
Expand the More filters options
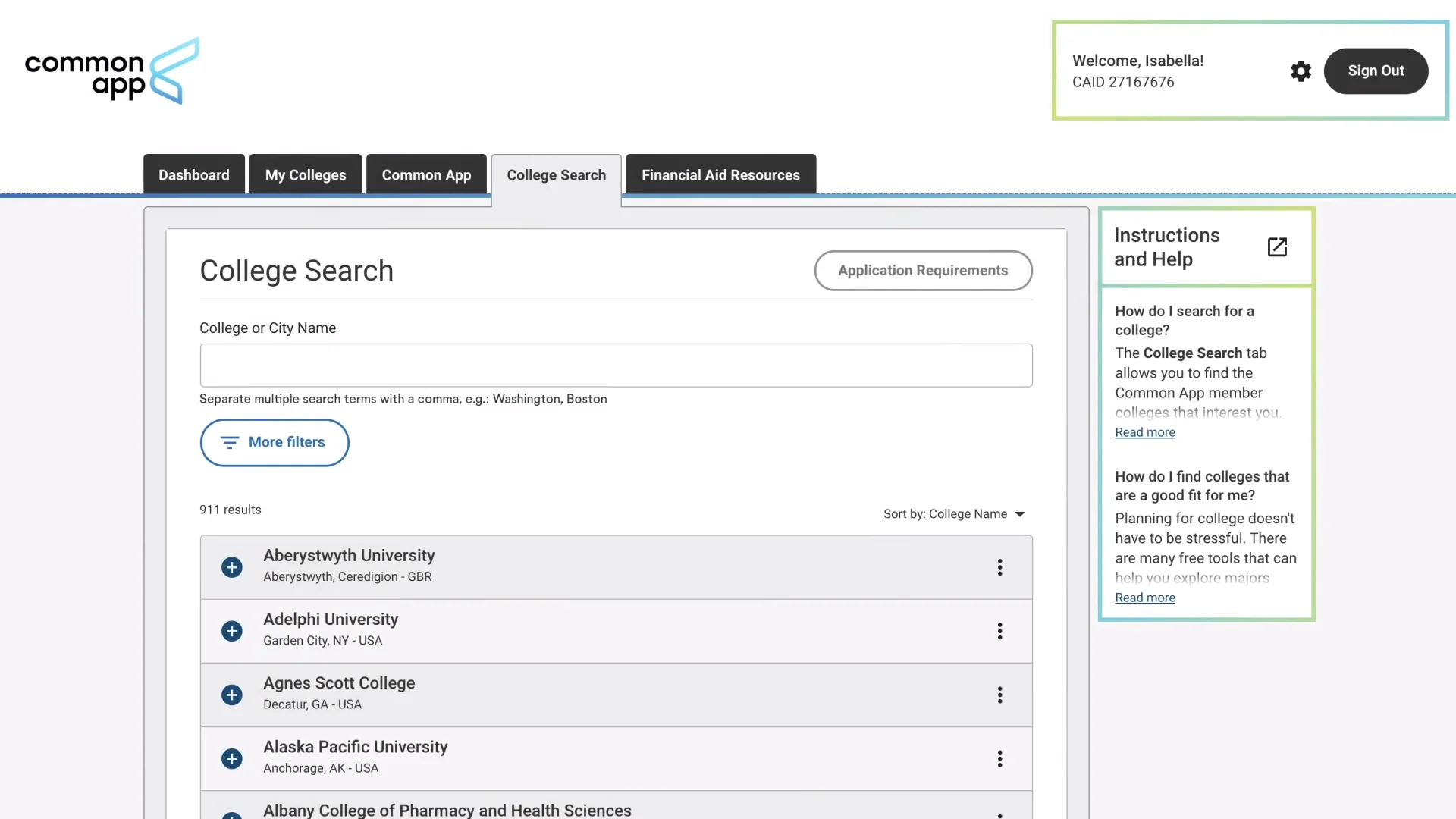coord(273,442)
